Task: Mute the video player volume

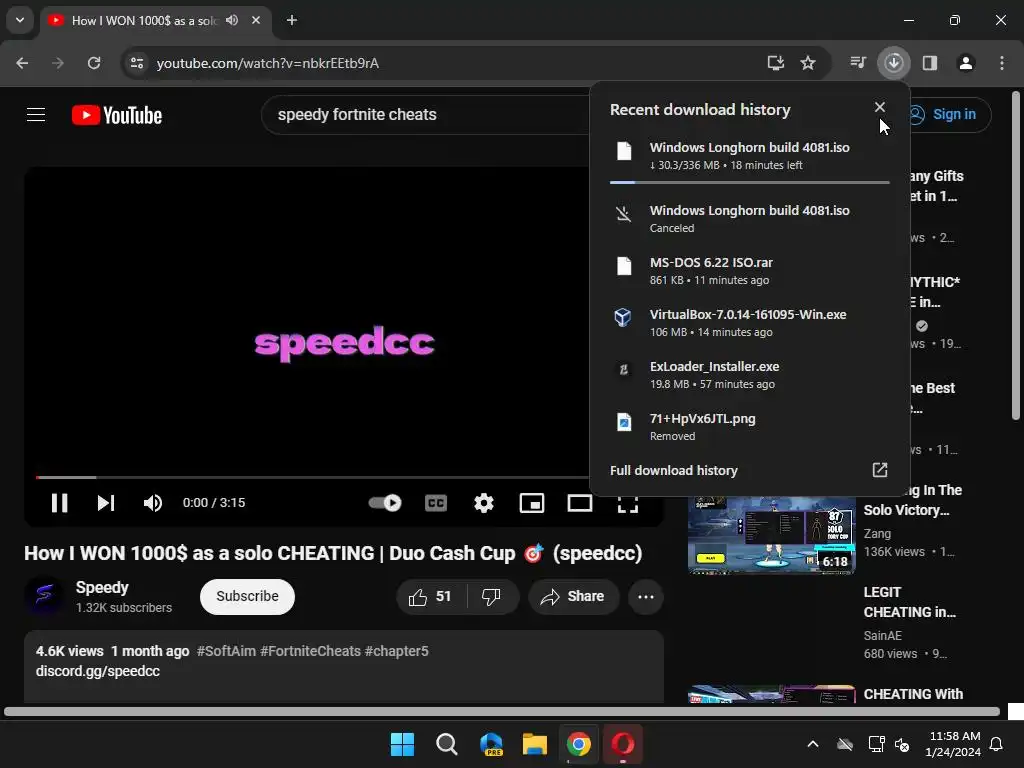Action: [x=153, y=503]
